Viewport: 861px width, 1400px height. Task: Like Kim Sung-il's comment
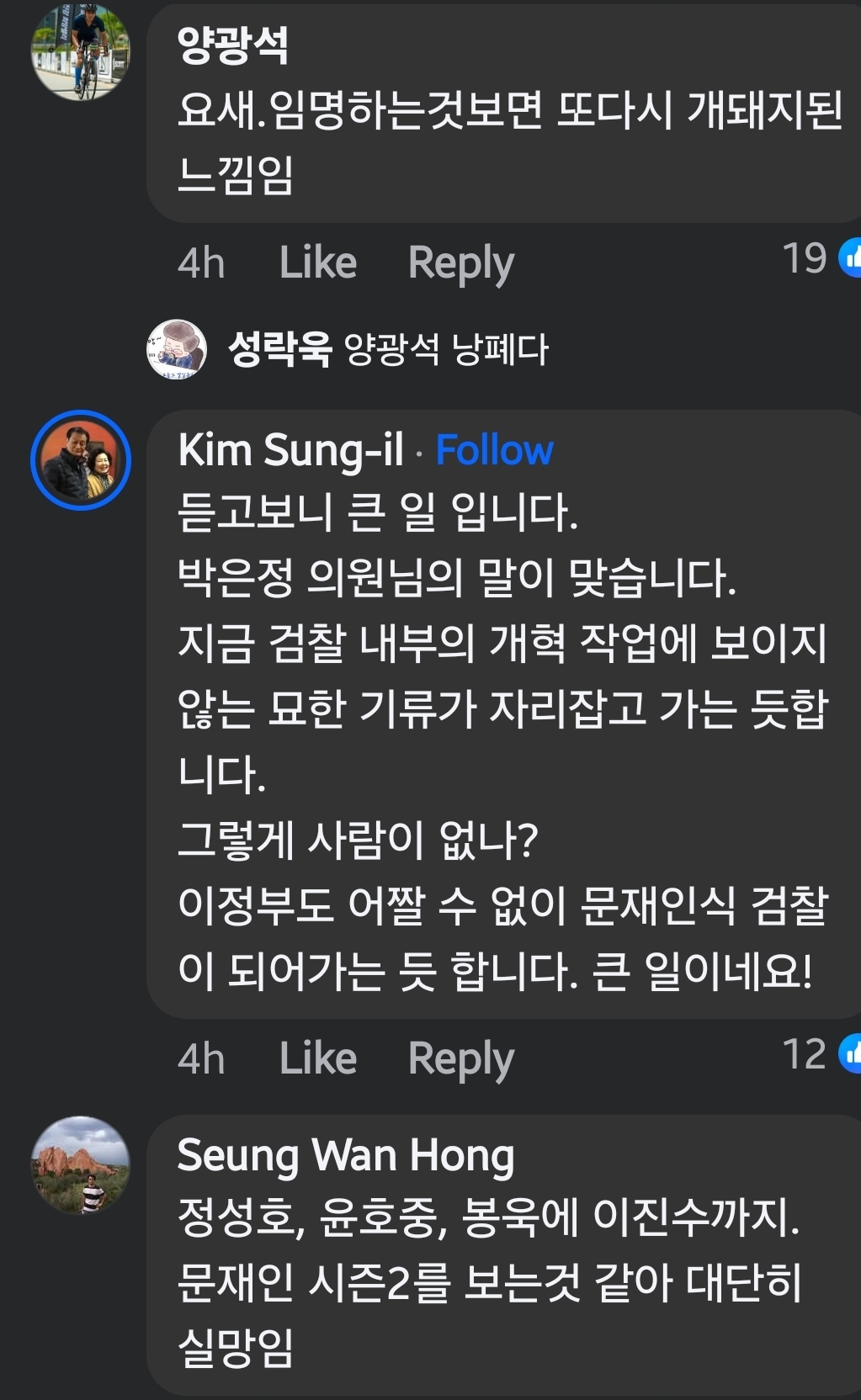click(318, 1056)
